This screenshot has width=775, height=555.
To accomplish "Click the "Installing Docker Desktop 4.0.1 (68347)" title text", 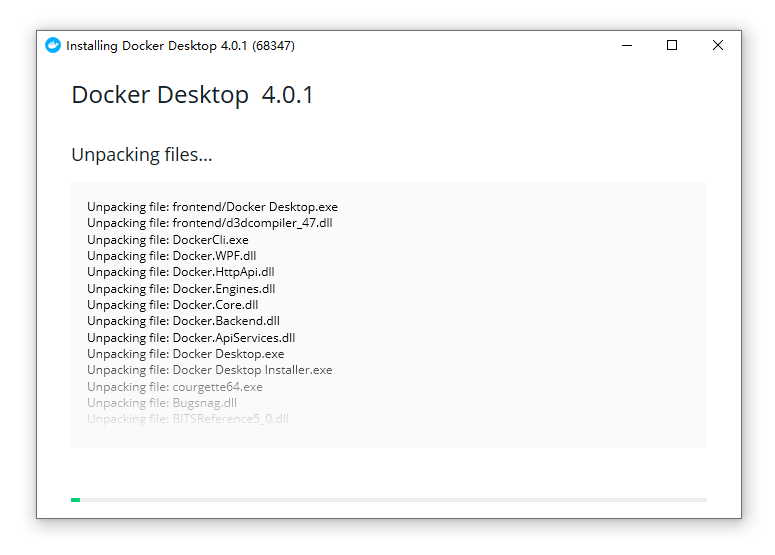I will [180, 46].
